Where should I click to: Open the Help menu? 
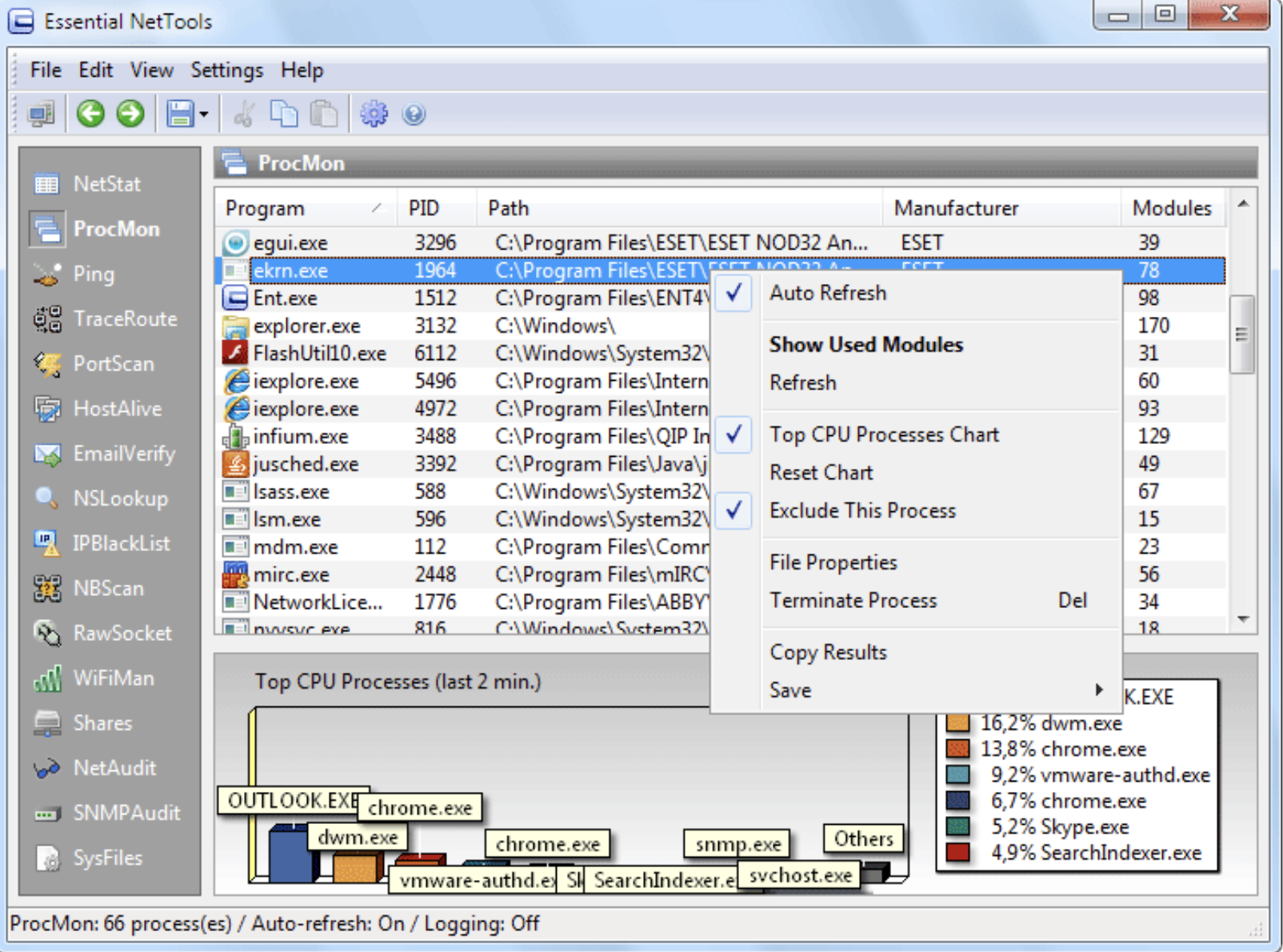click(302, 70)
